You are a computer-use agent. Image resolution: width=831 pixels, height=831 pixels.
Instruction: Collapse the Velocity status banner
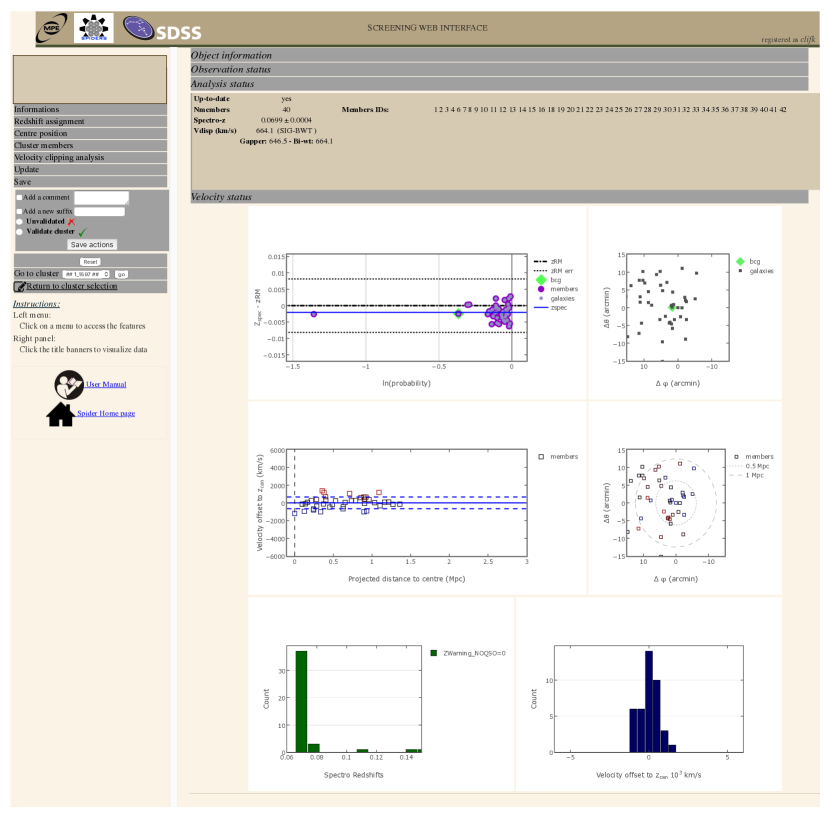click(x=499, y=197)
